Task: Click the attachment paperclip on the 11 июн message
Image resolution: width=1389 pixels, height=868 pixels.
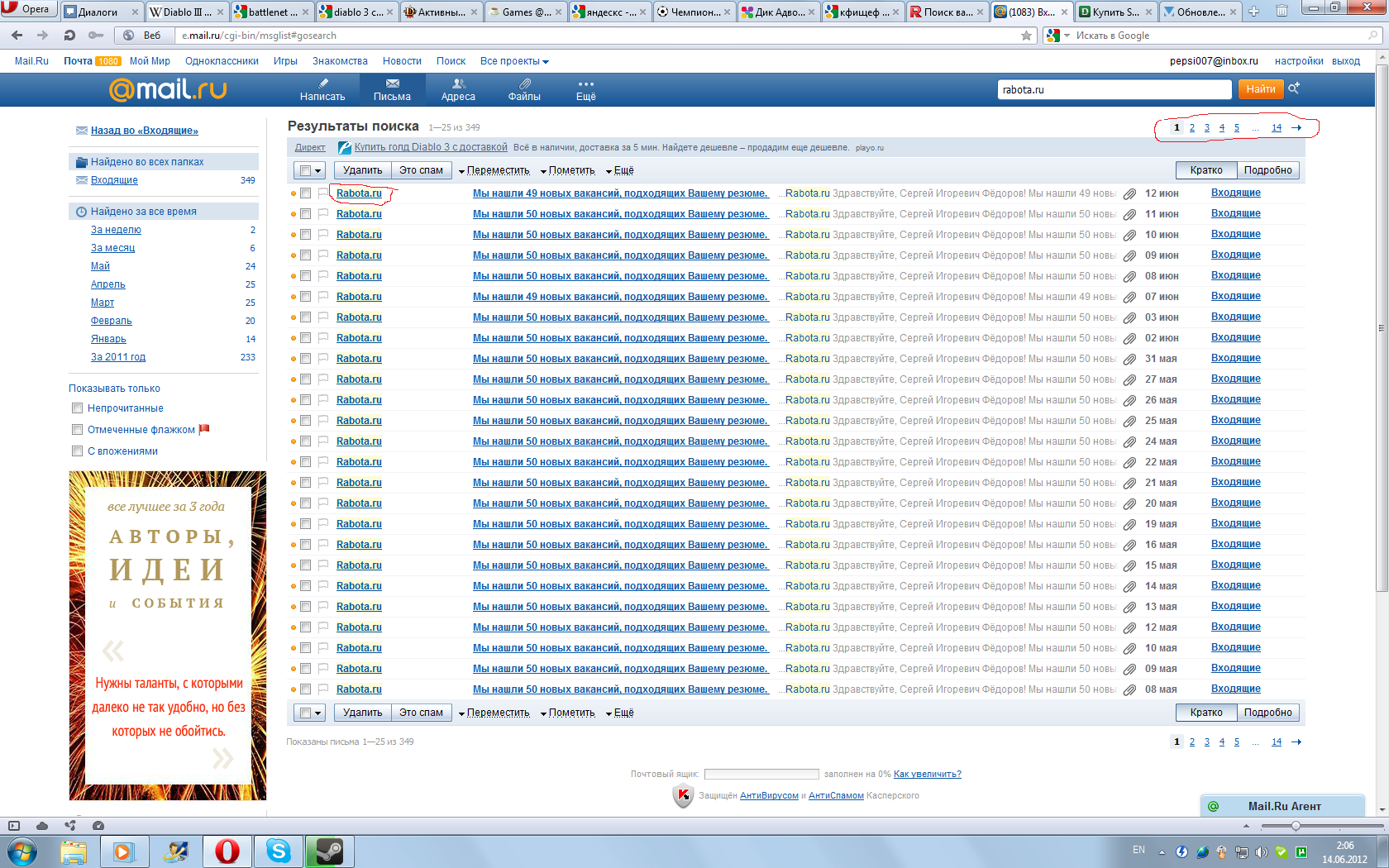Action: (x=1129, y=214)
